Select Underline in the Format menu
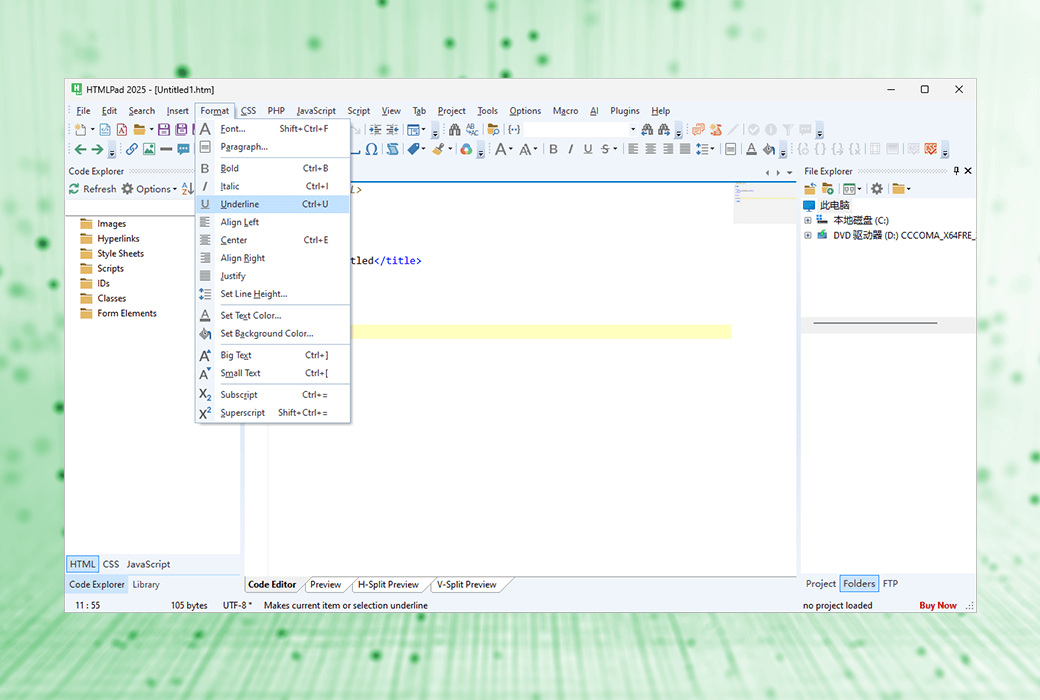1040x700 pixels. tap(273, 204)
